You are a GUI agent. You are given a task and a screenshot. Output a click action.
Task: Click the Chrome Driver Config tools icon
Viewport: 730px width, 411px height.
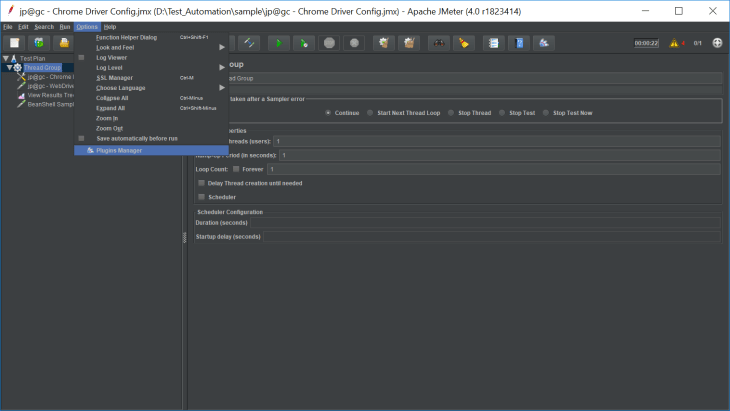point(21,77)
